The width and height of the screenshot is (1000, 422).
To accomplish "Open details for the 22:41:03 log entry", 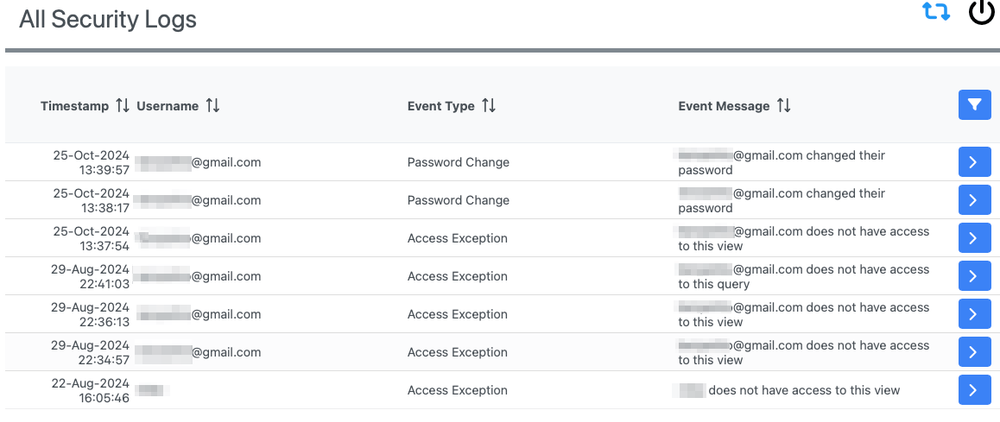I will pyautogui.click(x=974, y=276).
